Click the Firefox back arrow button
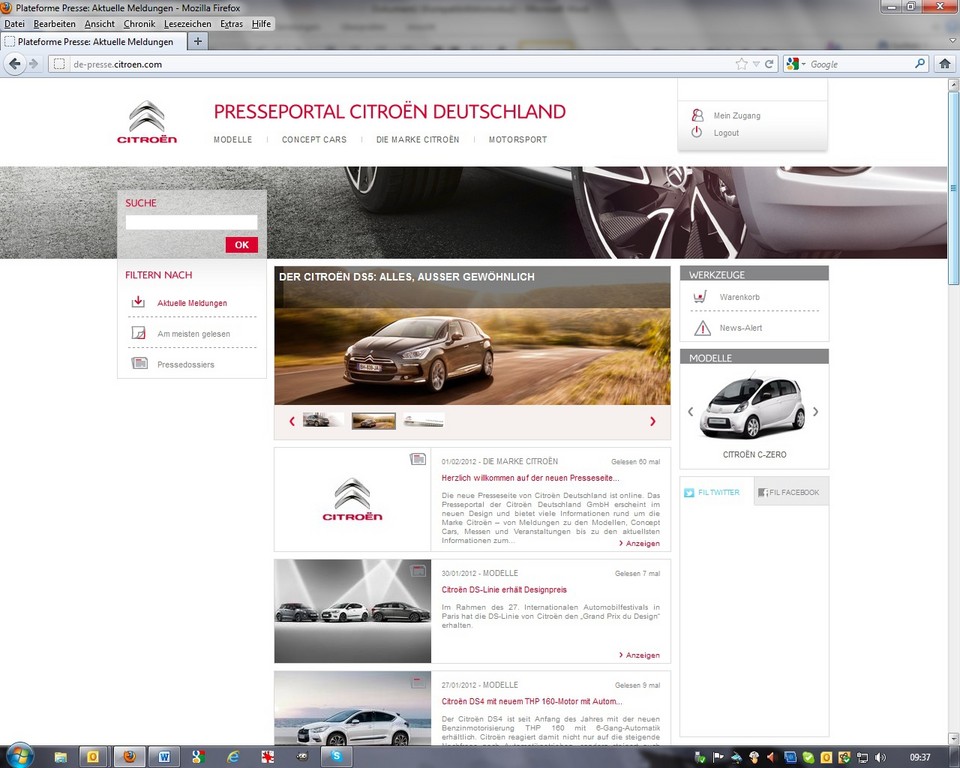960x768 pixels. coord(15,64)
